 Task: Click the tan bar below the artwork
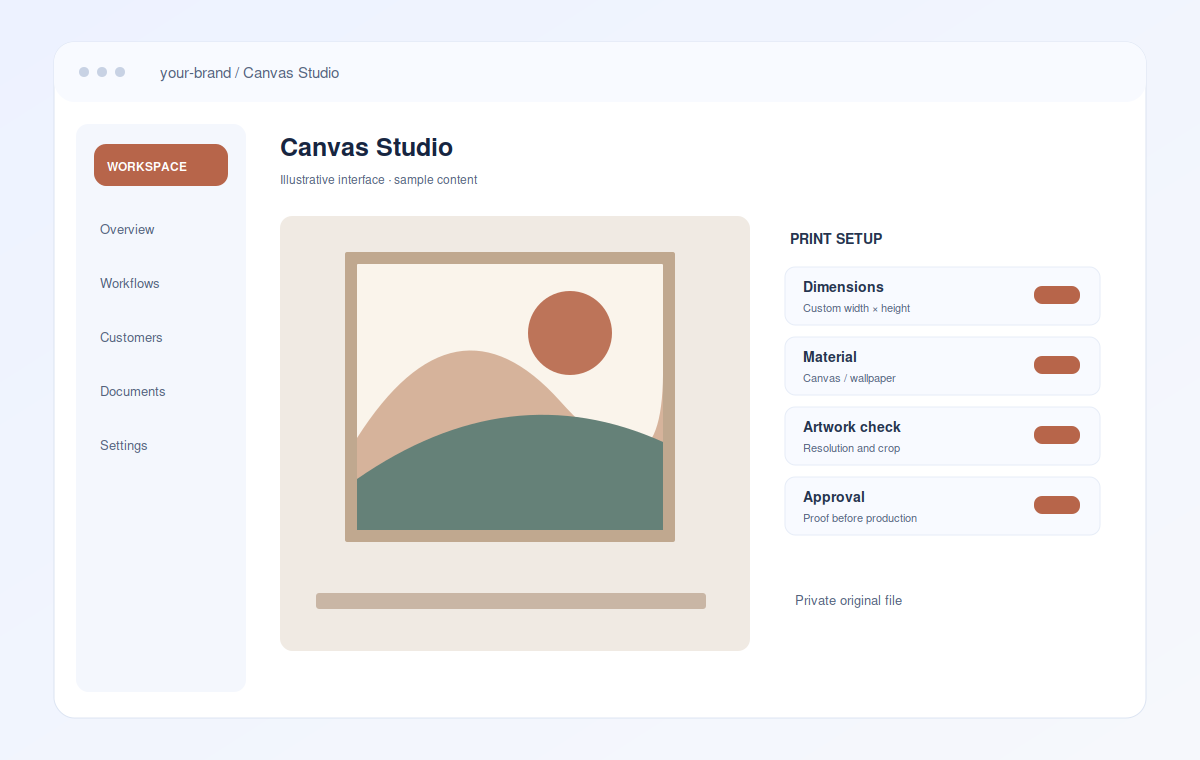(x=511, y=601)
